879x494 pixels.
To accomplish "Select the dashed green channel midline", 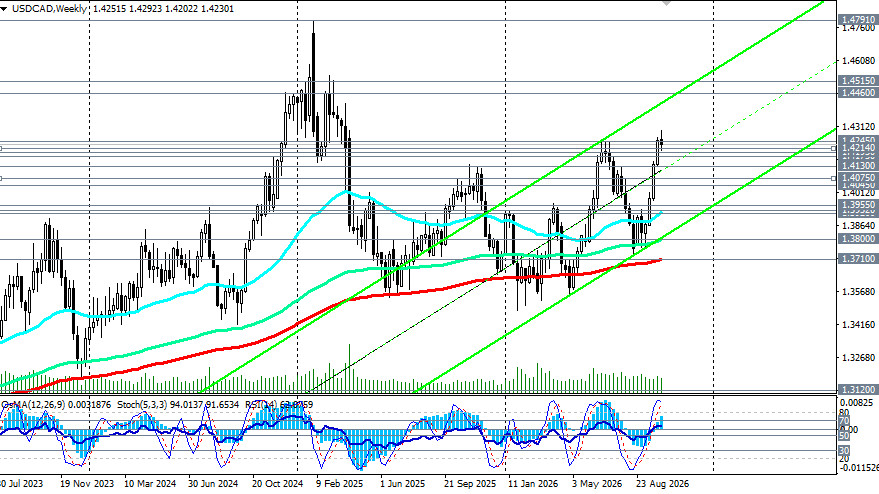I will [x=751, y=115].
